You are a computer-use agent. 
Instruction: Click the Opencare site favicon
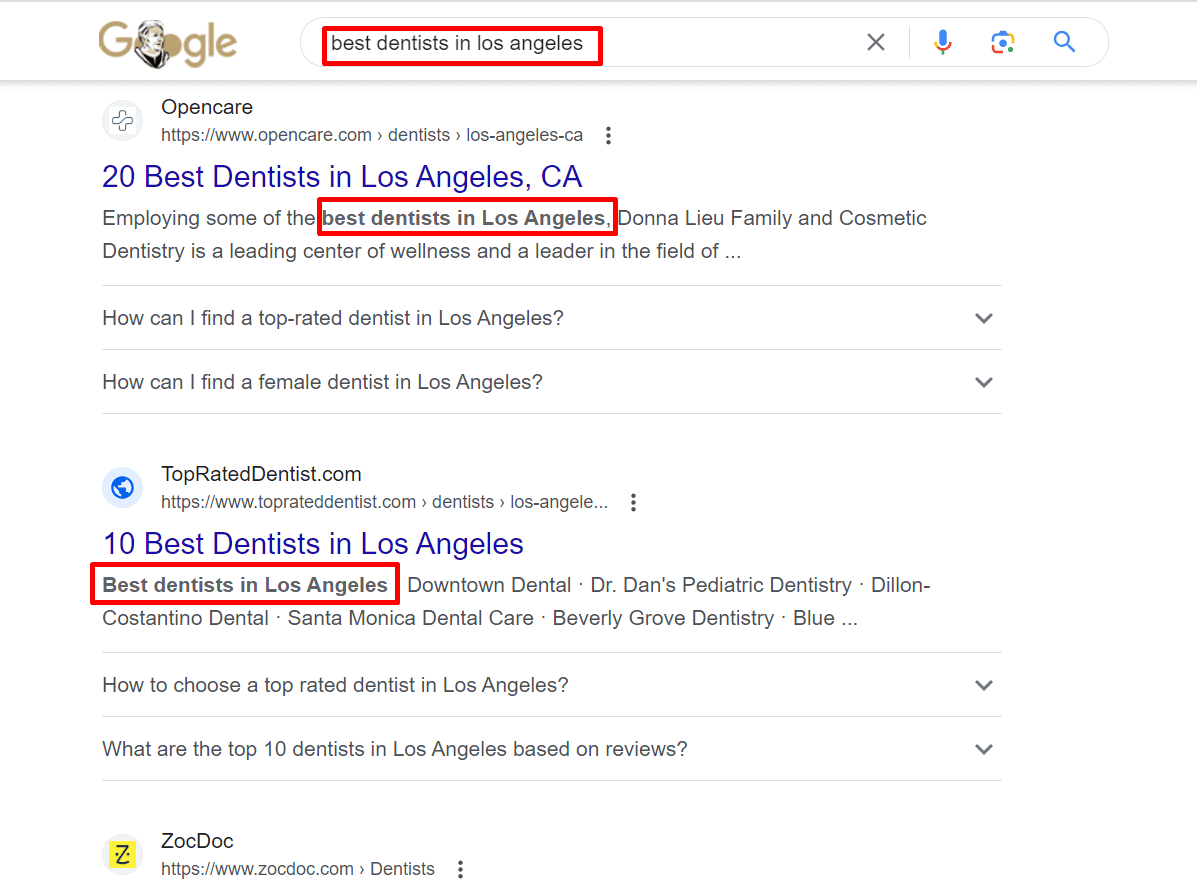[122, 121]
